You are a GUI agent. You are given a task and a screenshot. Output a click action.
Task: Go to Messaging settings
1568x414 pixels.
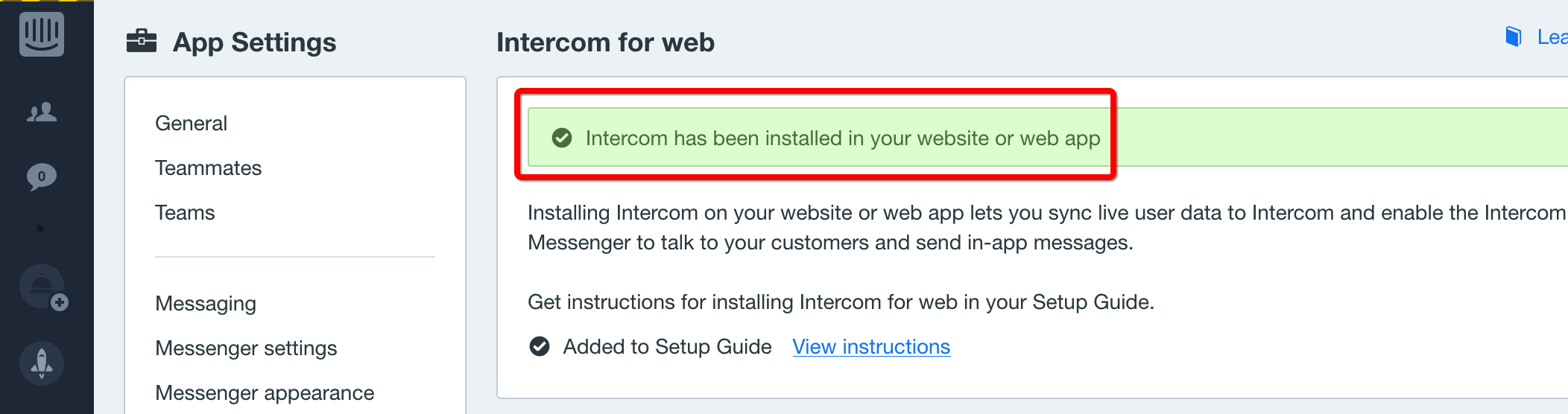(206, 304)
